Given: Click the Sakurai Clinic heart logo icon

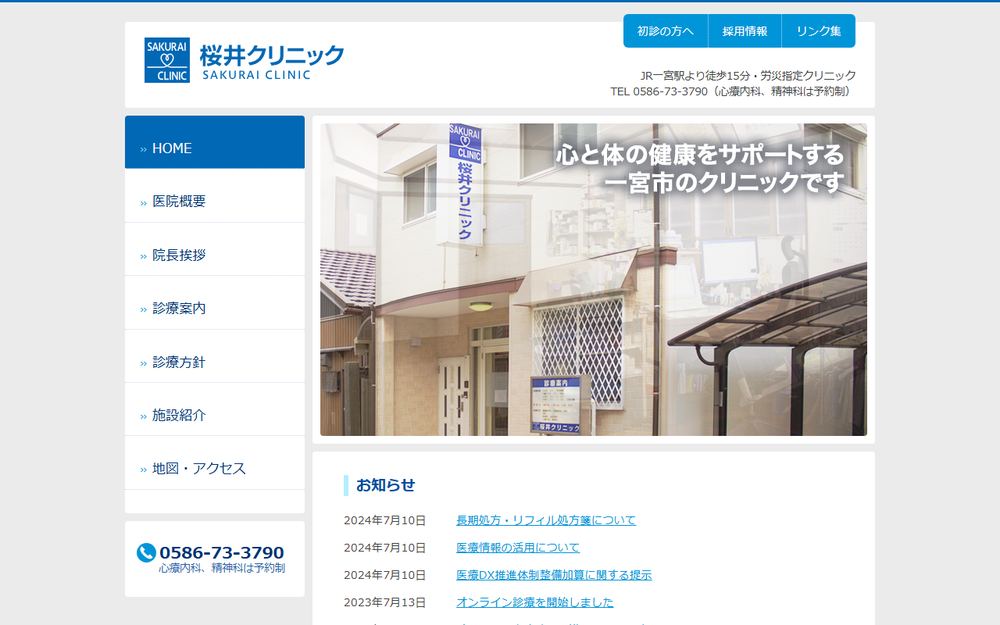Looking at the screenshot, I should point(167,60).
